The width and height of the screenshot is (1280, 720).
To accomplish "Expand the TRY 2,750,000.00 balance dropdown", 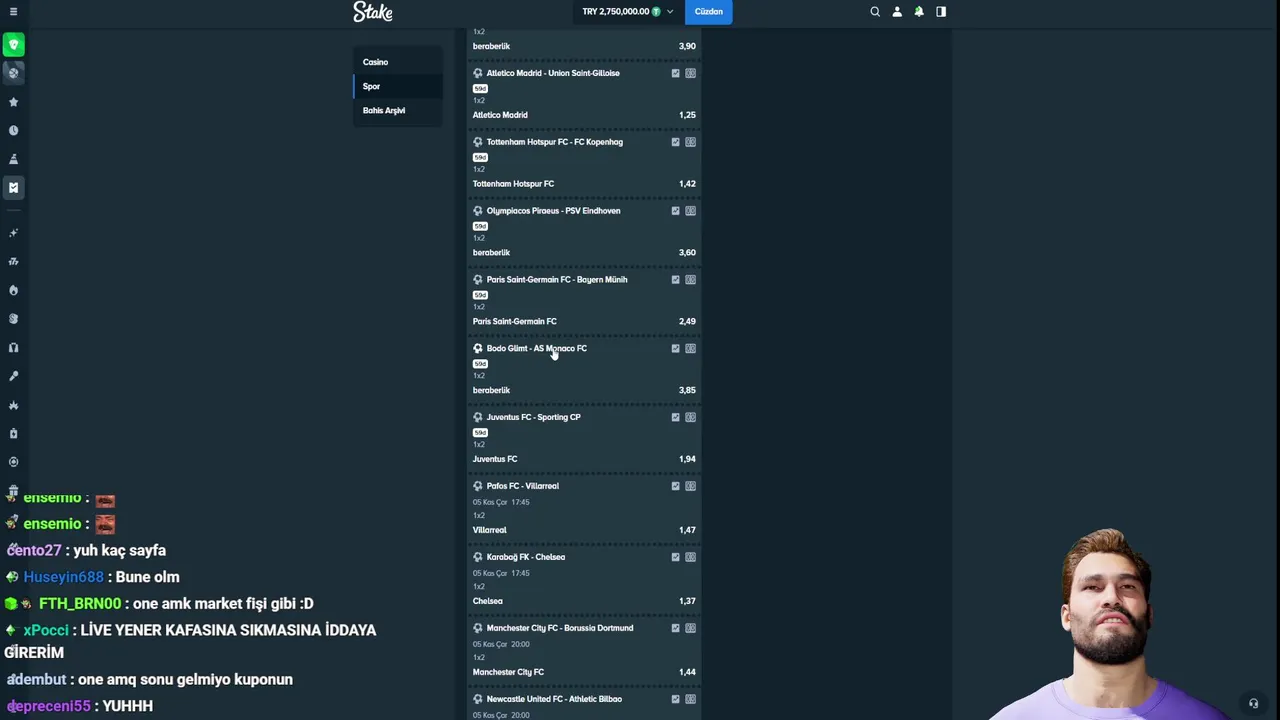I will 628,12.
